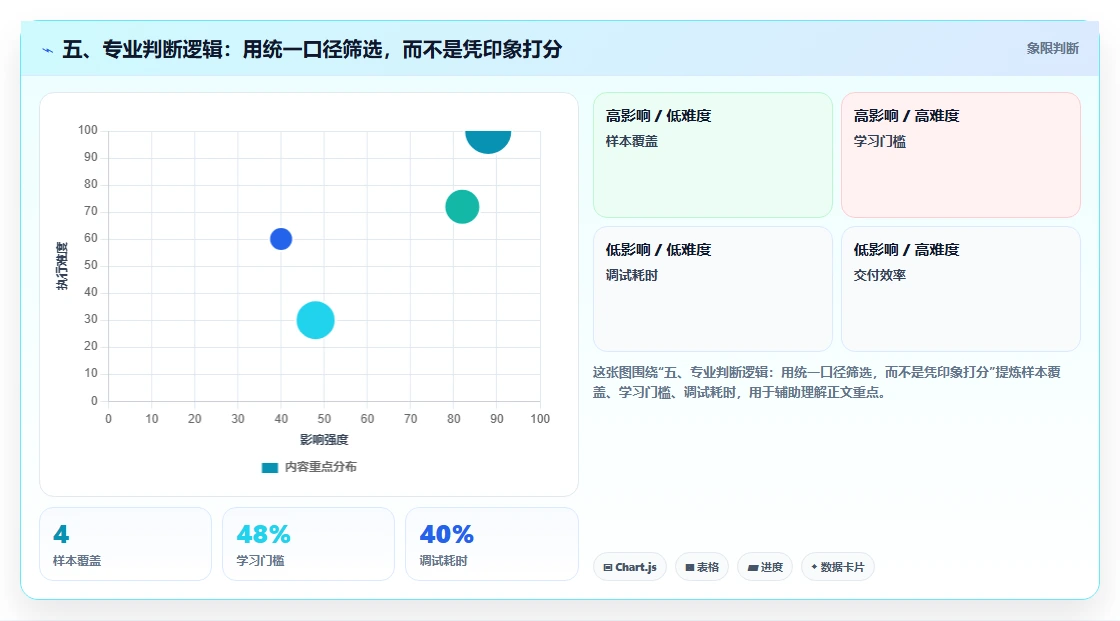This screenshot has height=621, width=1120.
Task: Click the Chart.js tag chip
Action: 630,567
